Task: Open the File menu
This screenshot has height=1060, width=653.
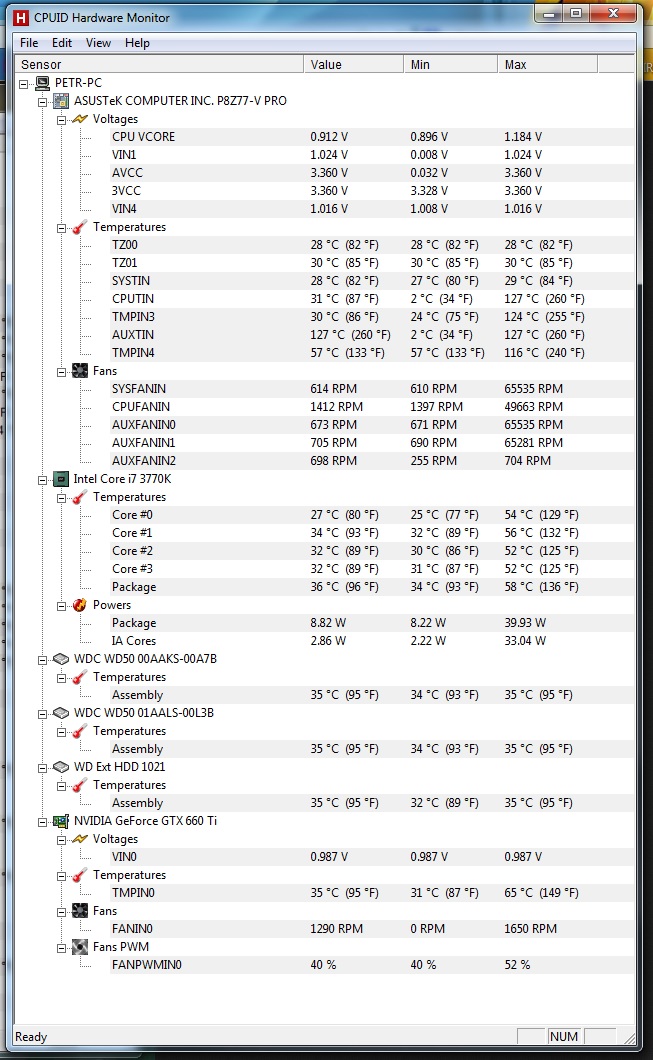Action: pos(29,43)
